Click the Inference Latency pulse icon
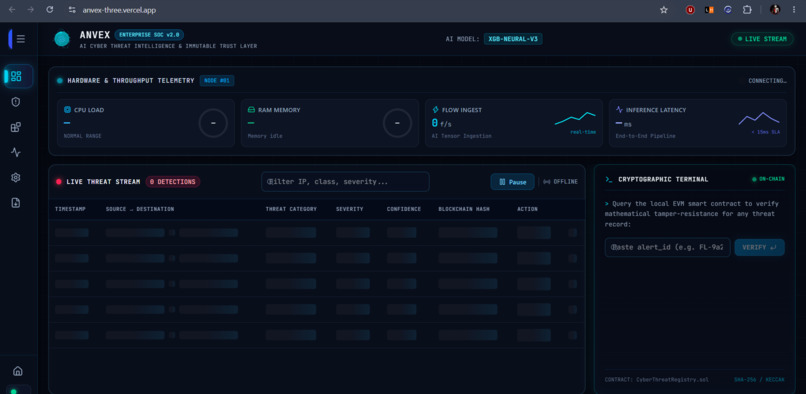This screenshot has width=806, height=394. pyautogui.click(x=619, y=110)
